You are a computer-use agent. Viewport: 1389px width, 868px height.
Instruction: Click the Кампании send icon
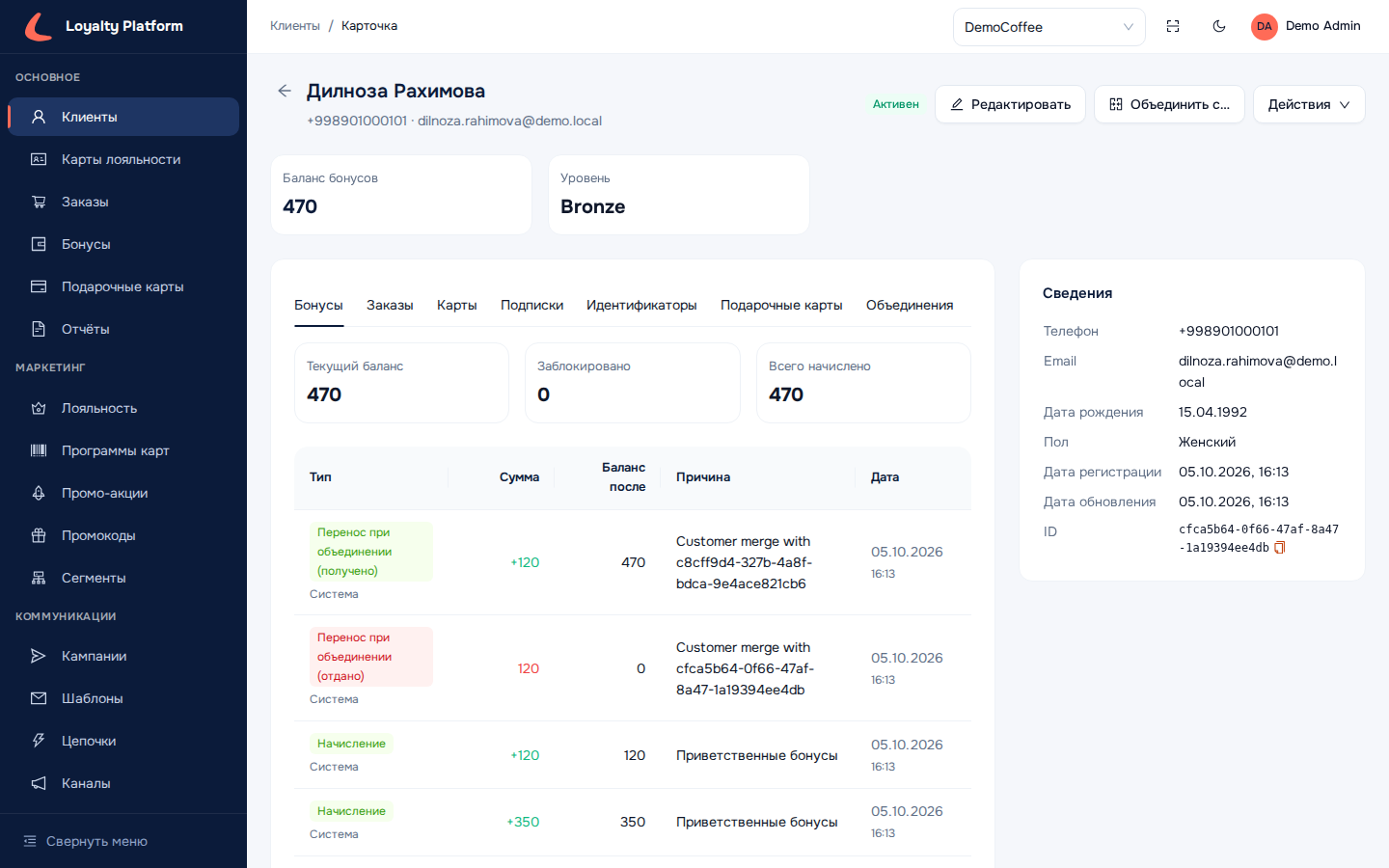pos(39,656)
